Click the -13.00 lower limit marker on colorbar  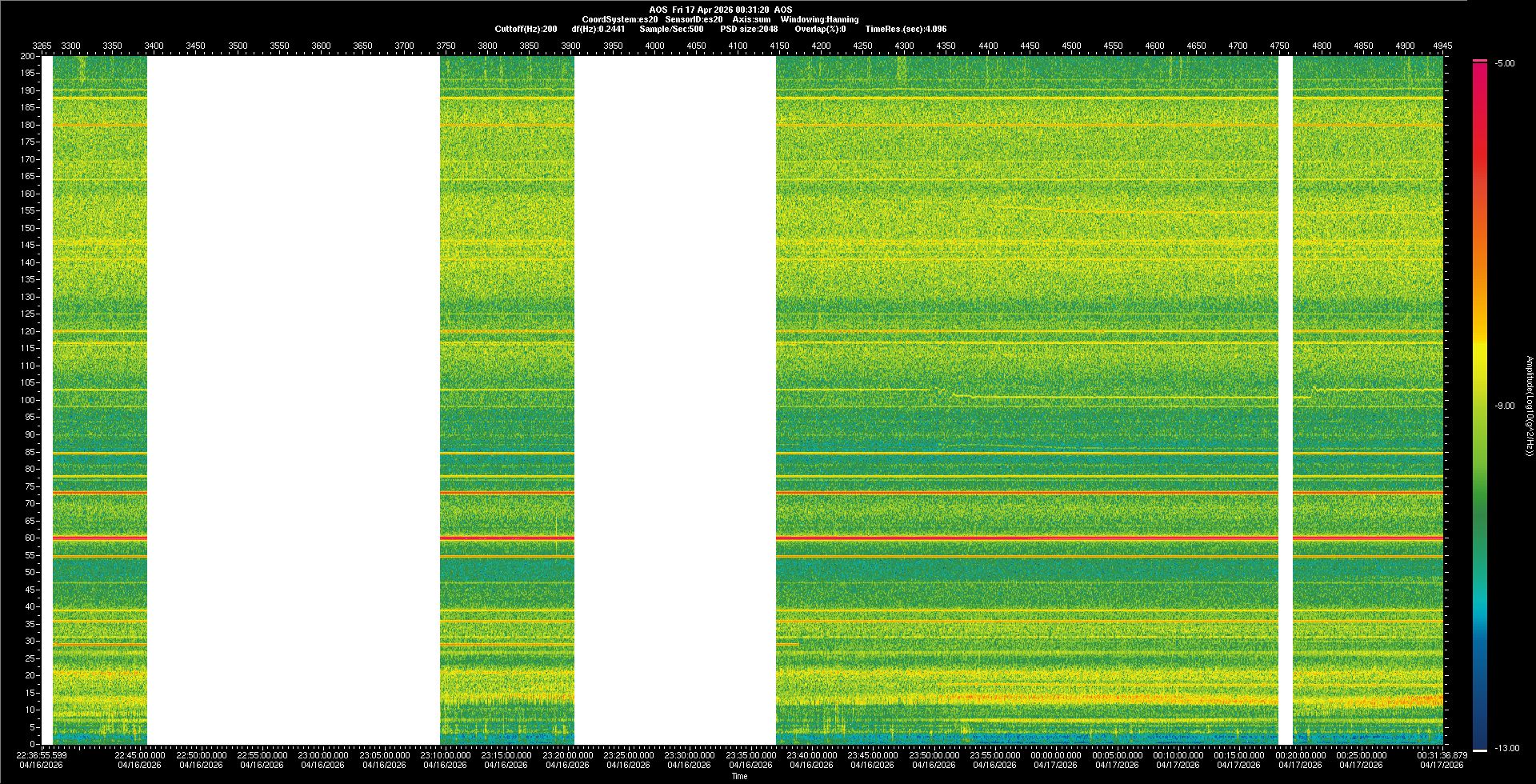coord(1506,748)
